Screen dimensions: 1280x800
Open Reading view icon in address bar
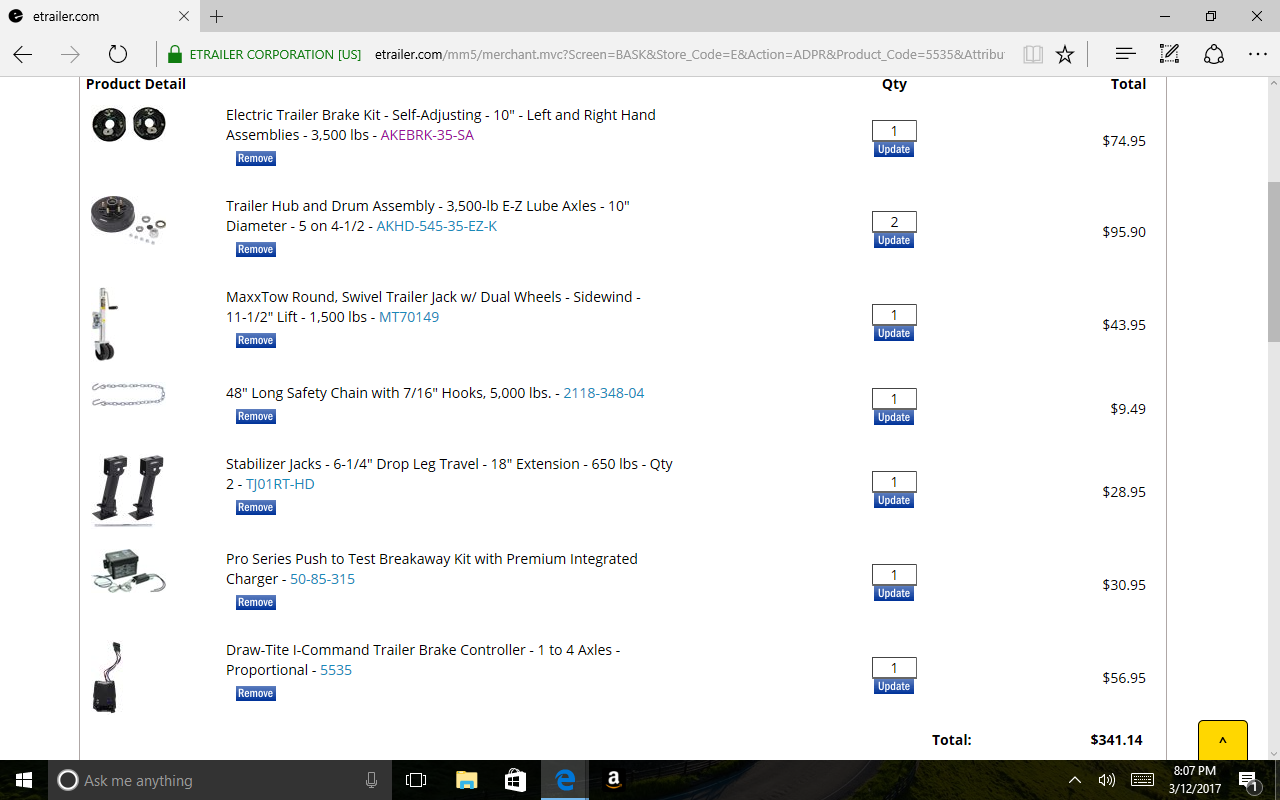coord(1033,54)
